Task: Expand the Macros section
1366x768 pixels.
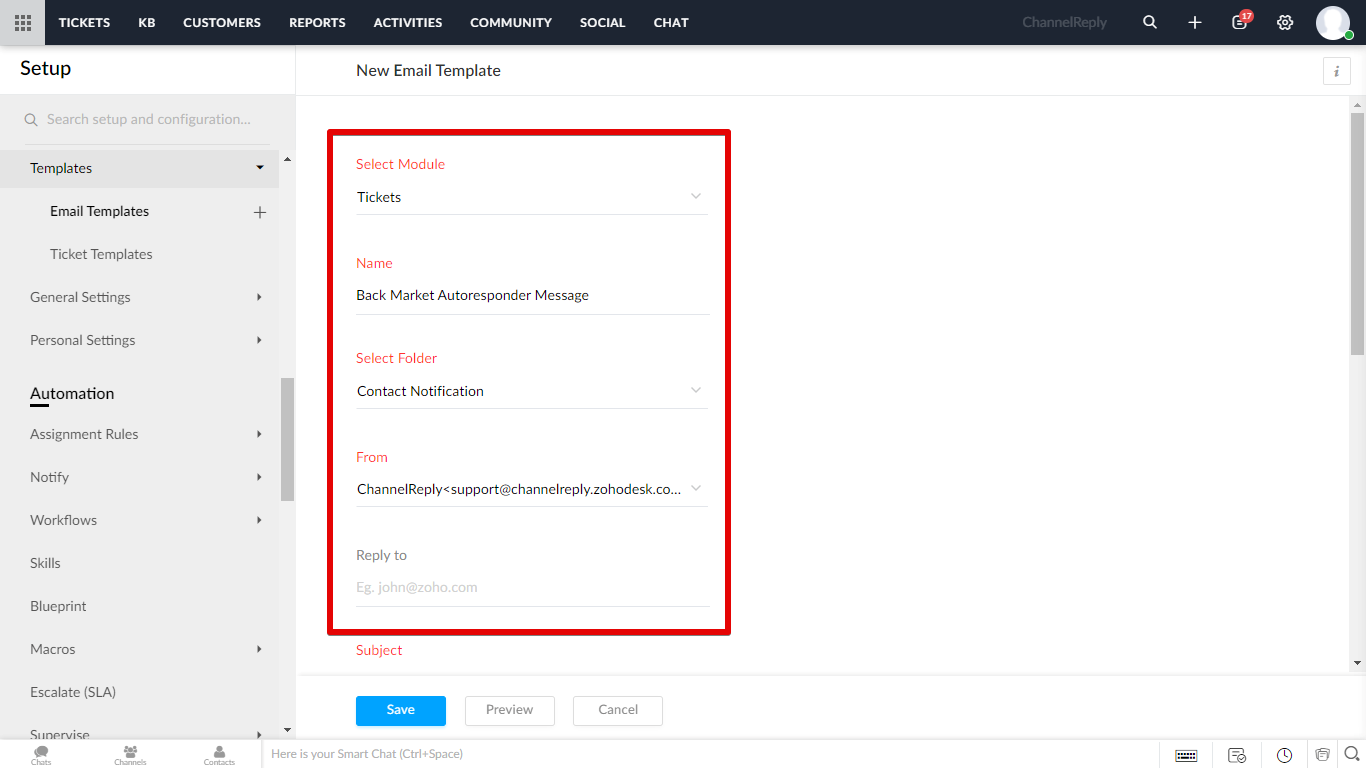Action: point(259,649)
